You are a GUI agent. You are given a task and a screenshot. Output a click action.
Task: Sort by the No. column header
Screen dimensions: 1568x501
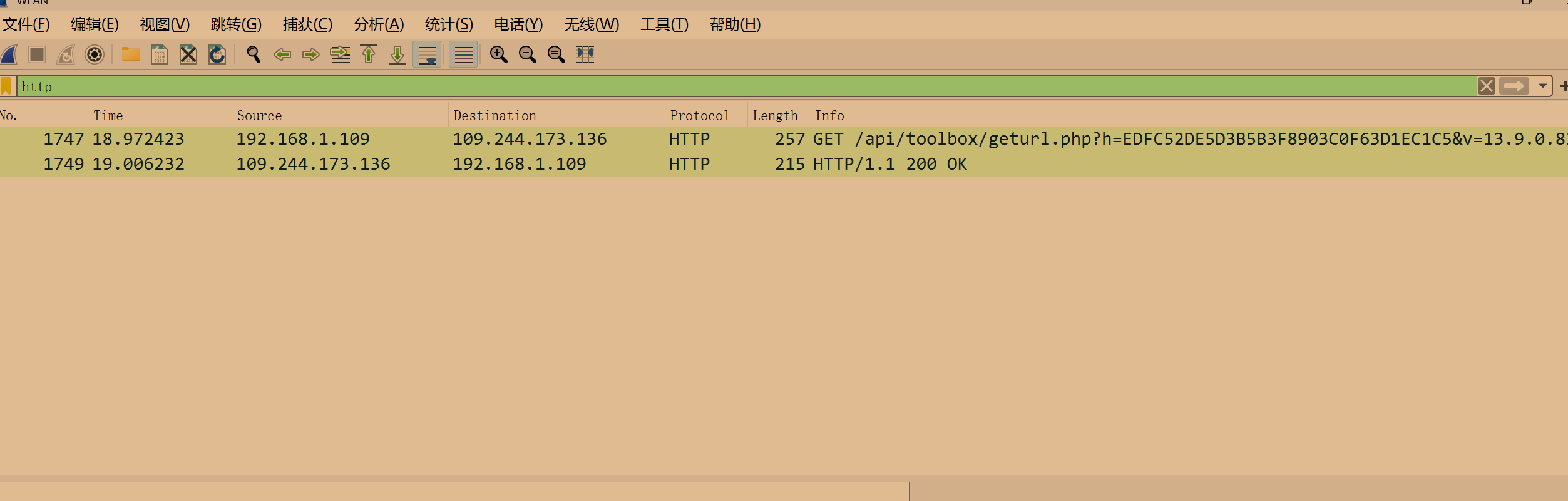click(x=43, y=115)
